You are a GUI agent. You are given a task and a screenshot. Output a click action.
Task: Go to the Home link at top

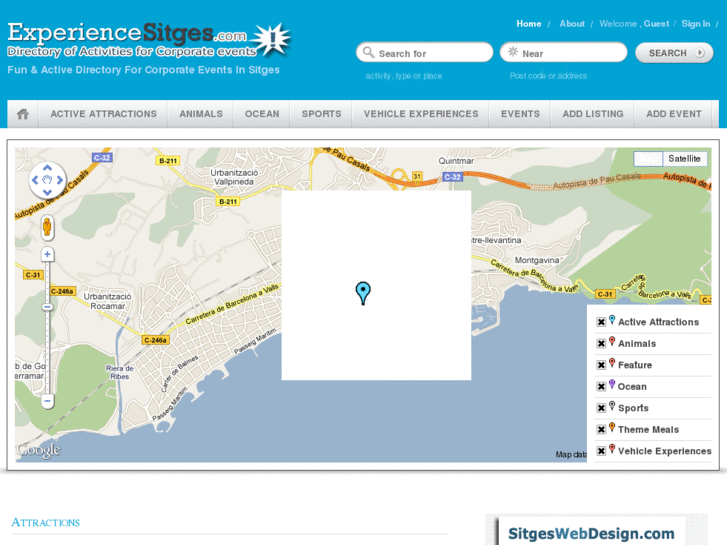(x=529, y=24)
